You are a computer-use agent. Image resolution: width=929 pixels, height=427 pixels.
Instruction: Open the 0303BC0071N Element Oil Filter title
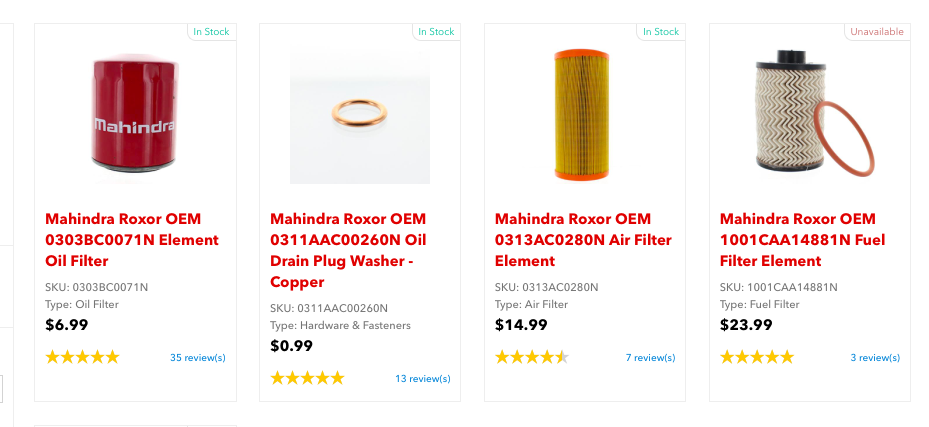[132, 240]
